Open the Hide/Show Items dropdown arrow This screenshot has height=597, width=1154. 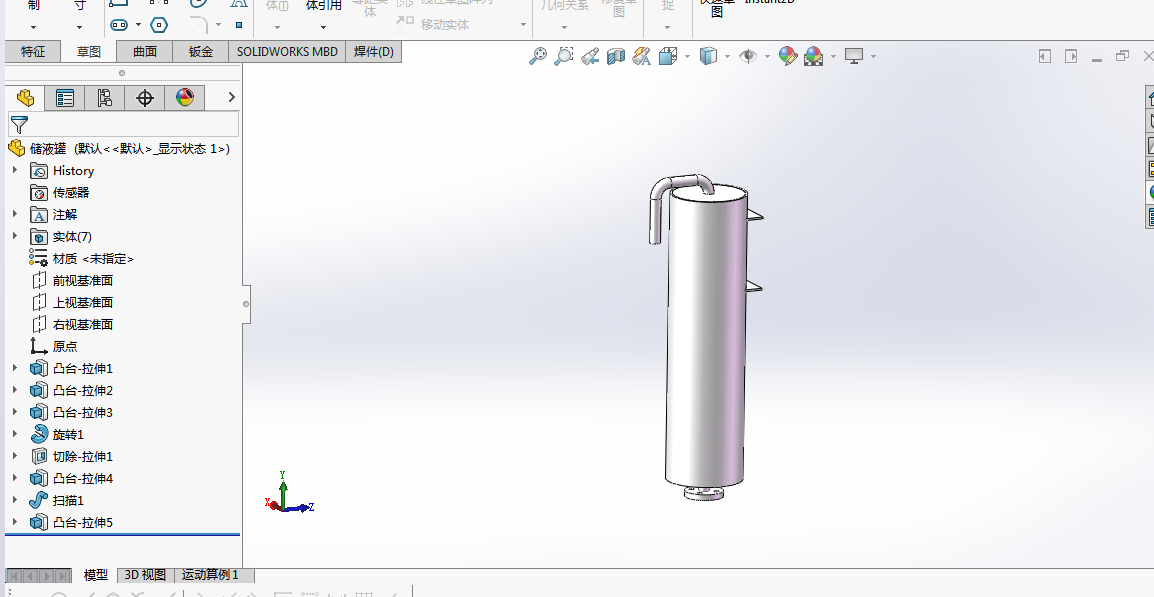[767, 56]
